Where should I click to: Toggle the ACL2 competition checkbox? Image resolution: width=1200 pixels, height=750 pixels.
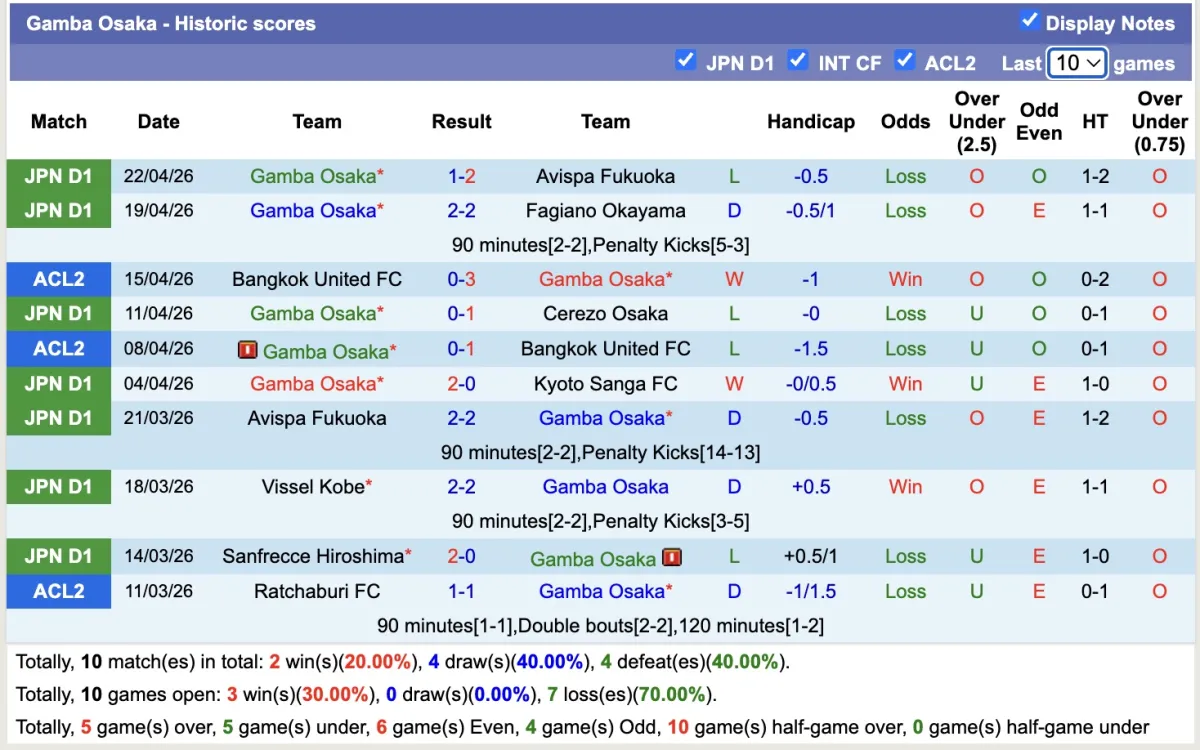(x=904, y=61)
